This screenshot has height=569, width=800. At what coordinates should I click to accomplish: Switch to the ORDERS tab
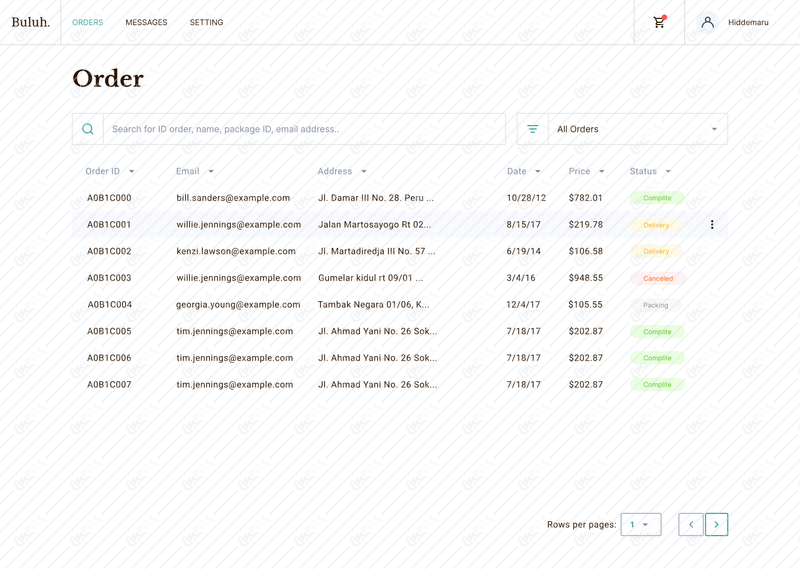[x=88, y=22]
